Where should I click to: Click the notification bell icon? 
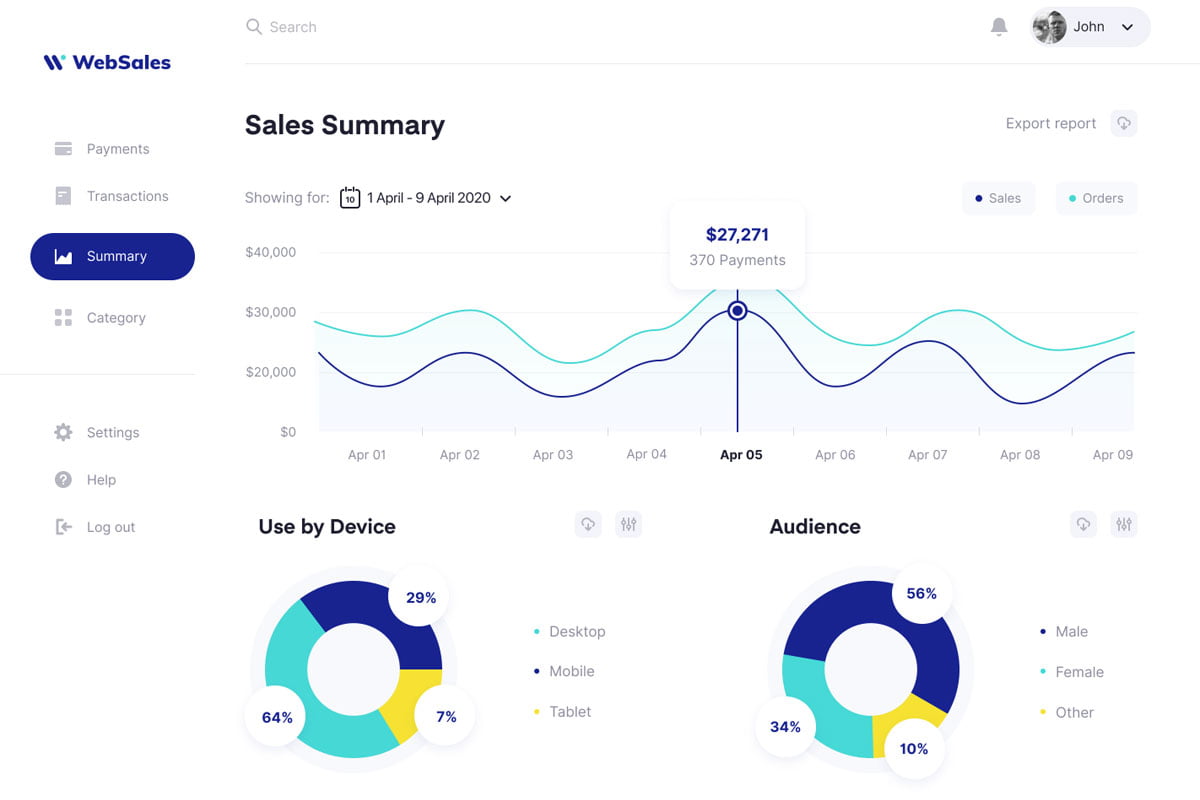(x=998, y=27)
